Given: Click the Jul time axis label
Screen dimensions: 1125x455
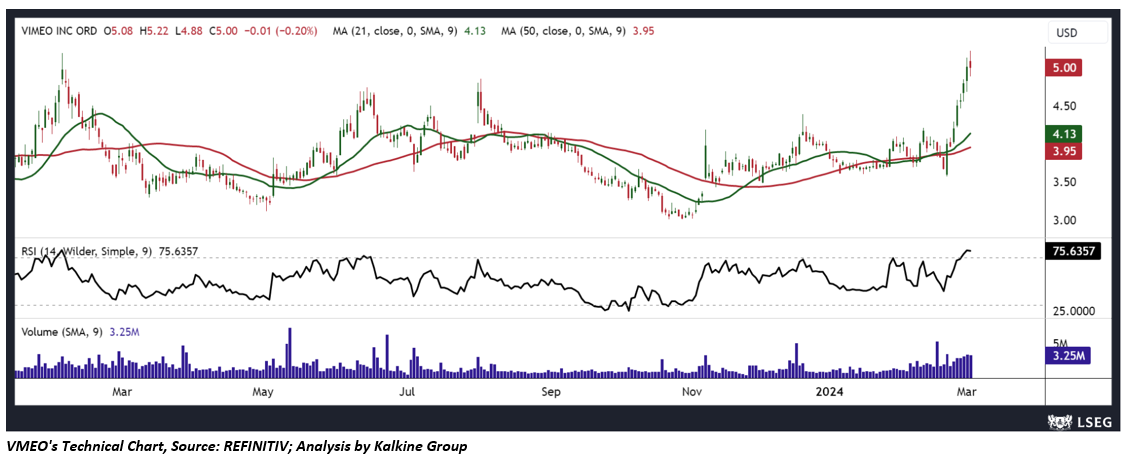Looking at the screenshot, I should pyautogui.click(x=408, y=392).
